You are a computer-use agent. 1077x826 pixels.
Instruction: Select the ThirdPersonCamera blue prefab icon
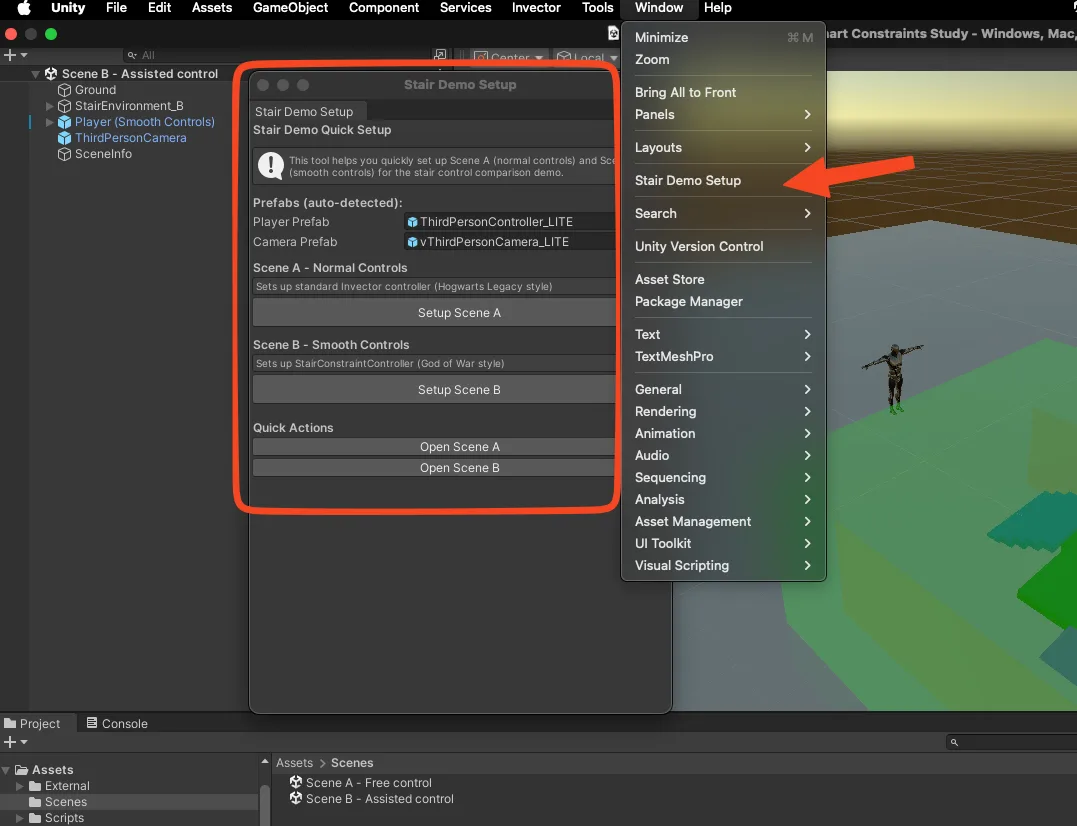65,138
